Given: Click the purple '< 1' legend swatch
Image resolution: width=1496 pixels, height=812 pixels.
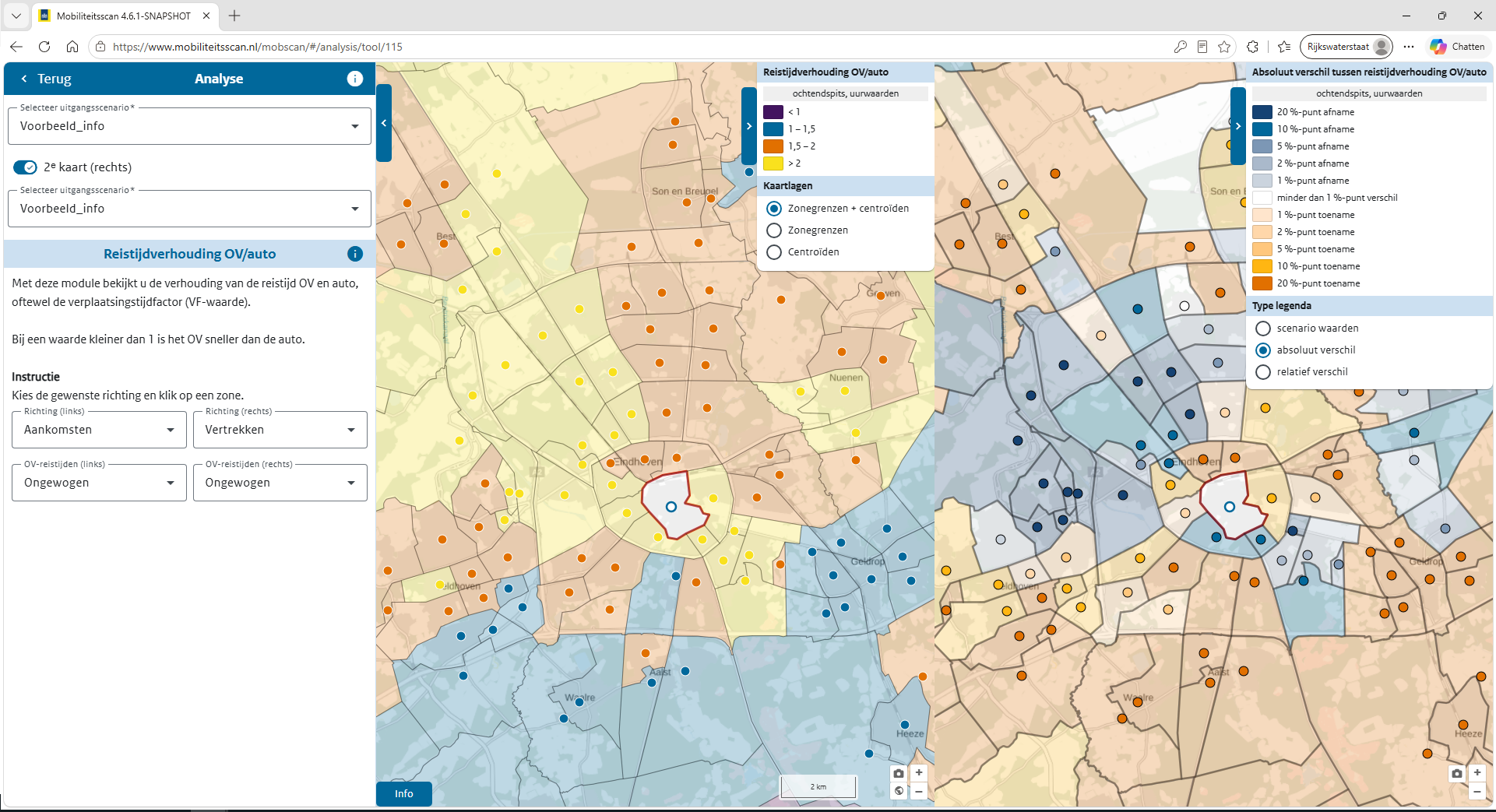Looking at the screenshot, I should [773, 112].
